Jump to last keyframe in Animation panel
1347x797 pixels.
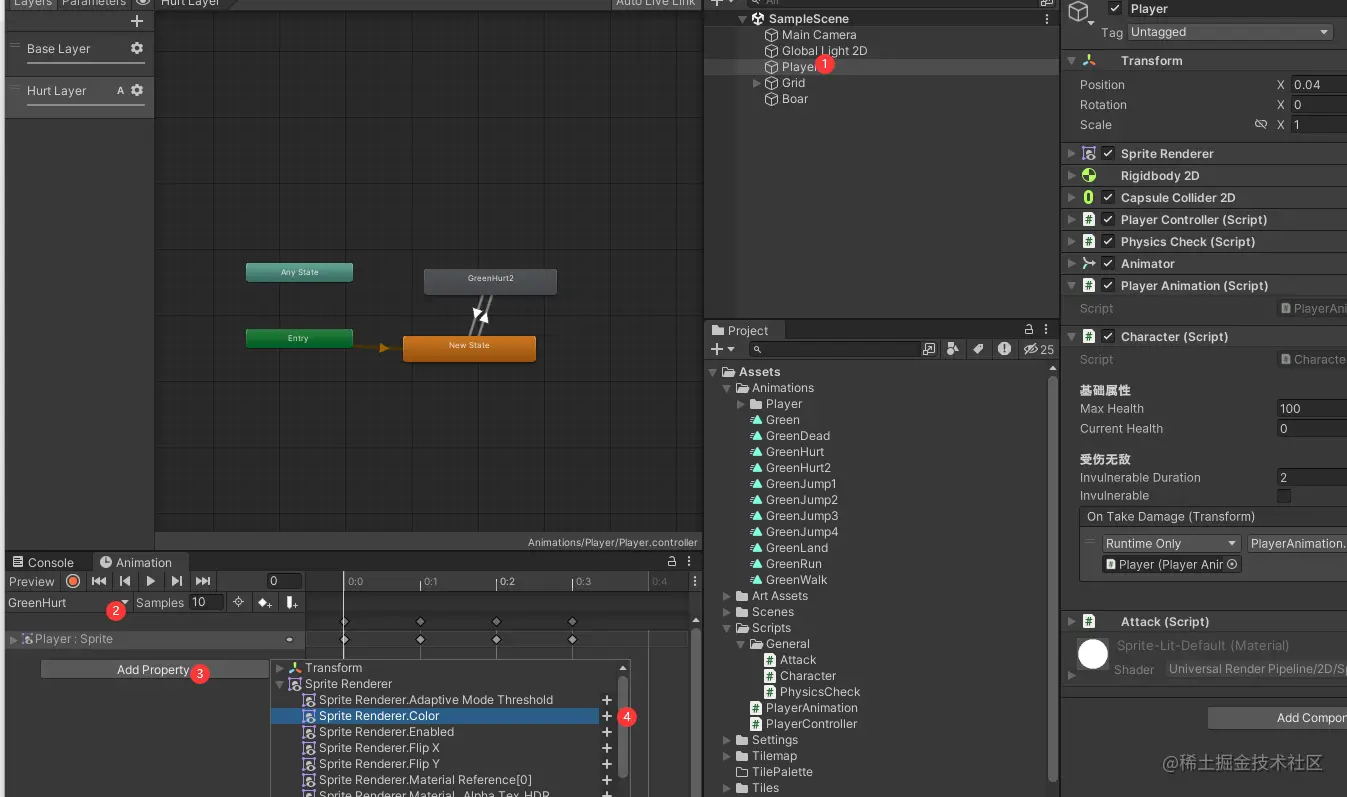(x=203, y=581)
